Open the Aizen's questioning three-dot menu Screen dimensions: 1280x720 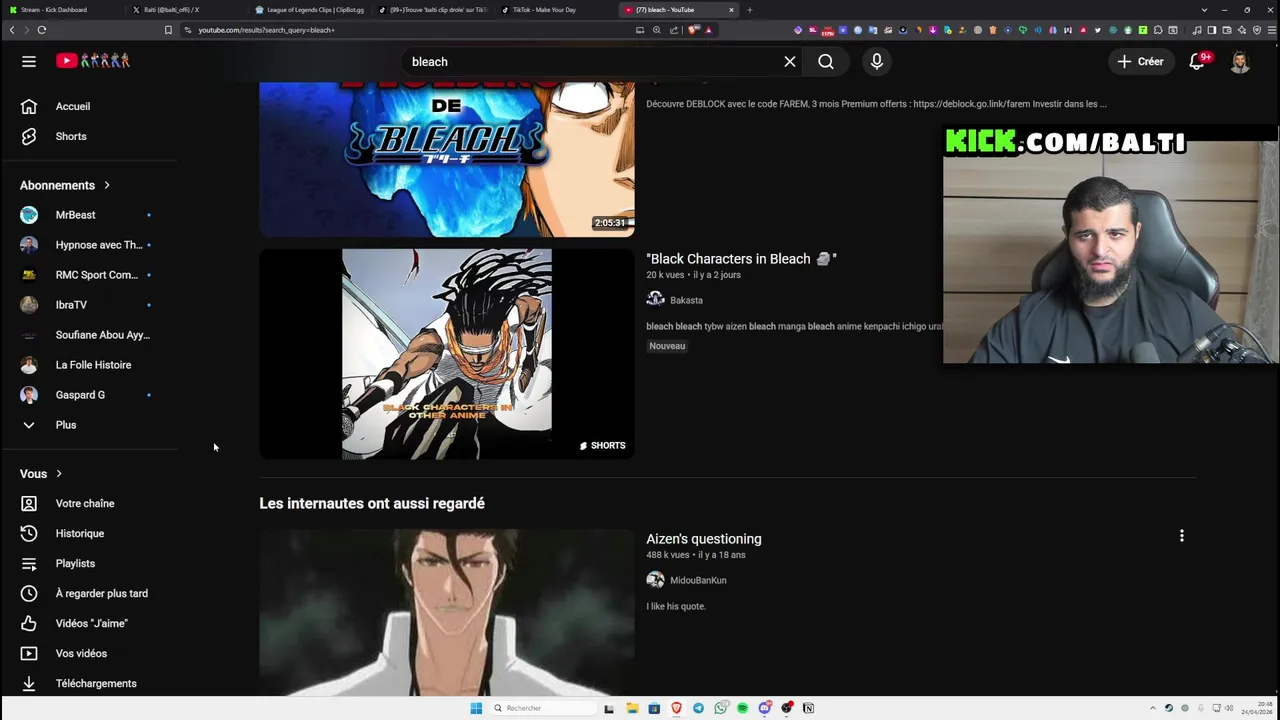pos(1181,536)
